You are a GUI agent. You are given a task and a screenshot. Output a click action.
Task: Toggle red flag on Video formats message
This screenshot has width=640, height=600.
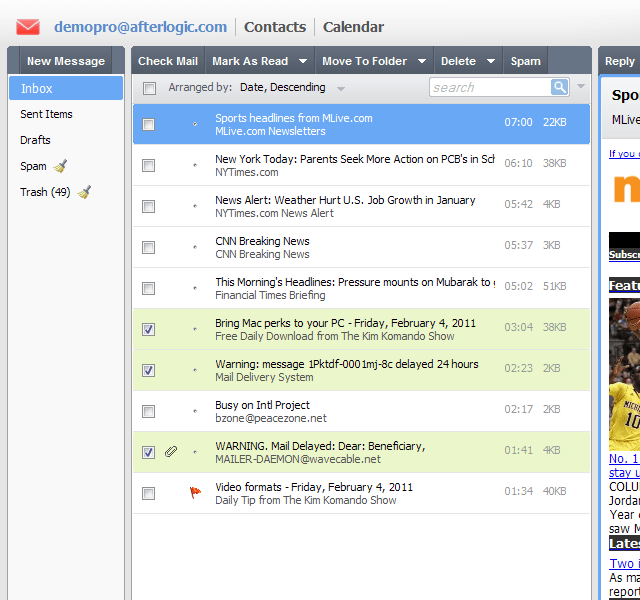point(195,492)
